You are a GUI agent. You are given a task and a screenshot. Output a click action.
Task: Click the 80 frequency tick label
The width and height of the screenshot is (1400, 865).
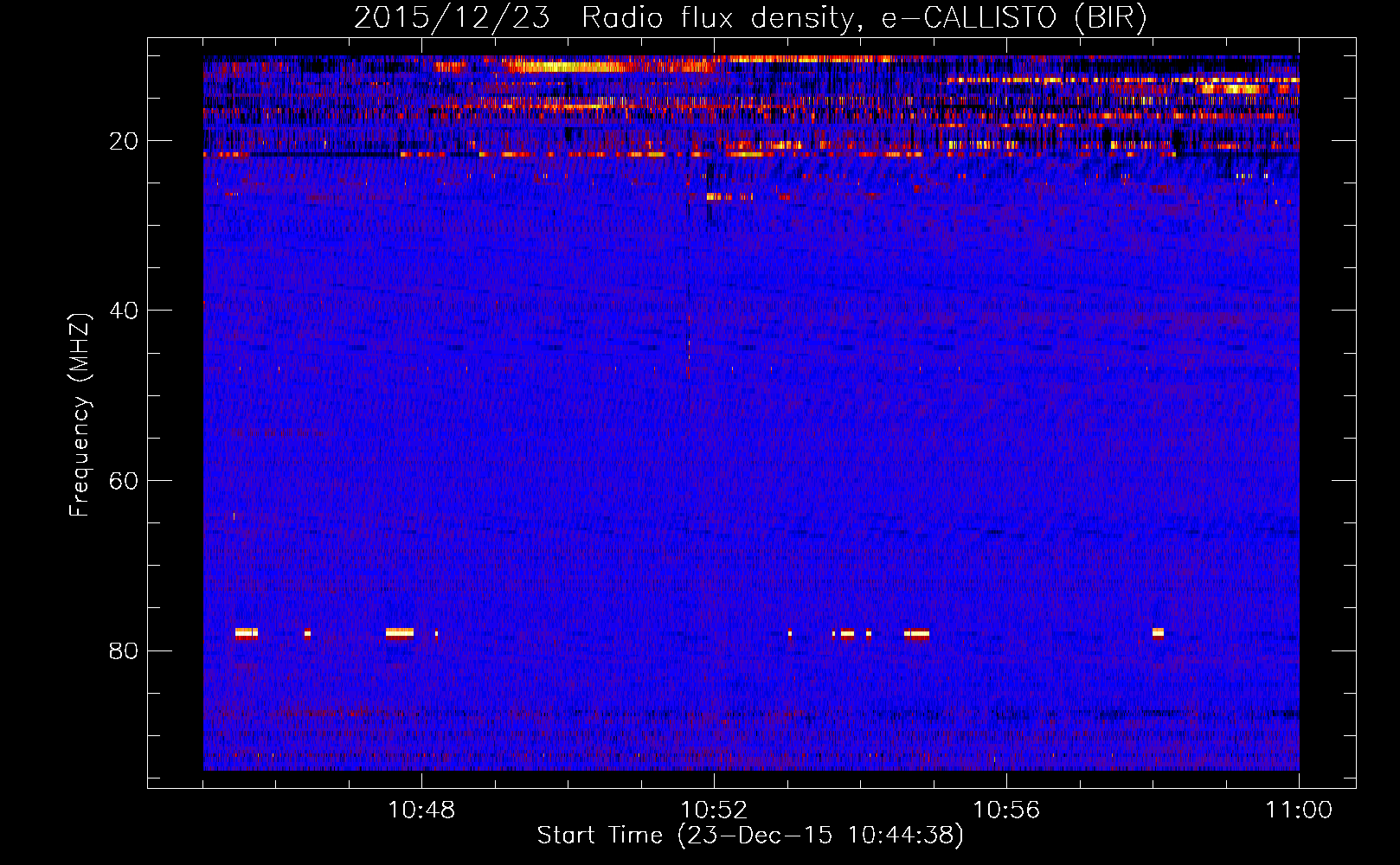pyautogui.click(x=125, y=650)
